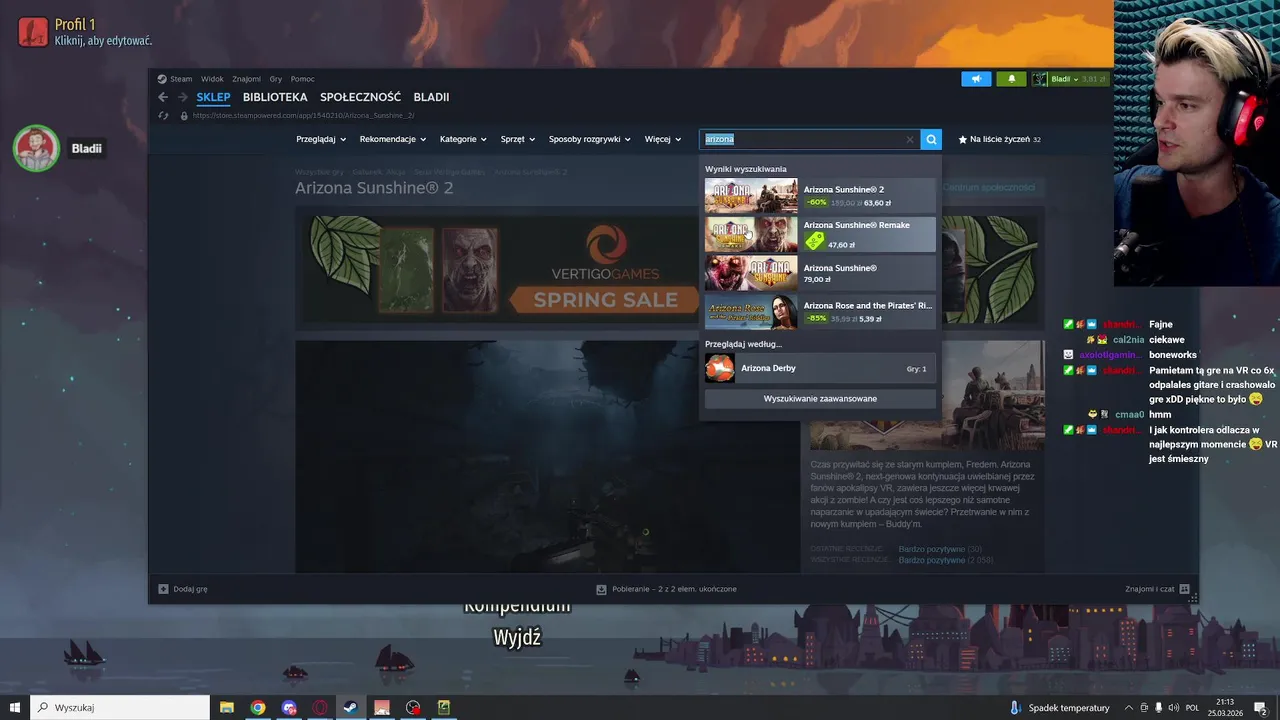Open Opera browser from the taskbar
Viewport: 1280px width, 720px height.
(x=320, y=707)
